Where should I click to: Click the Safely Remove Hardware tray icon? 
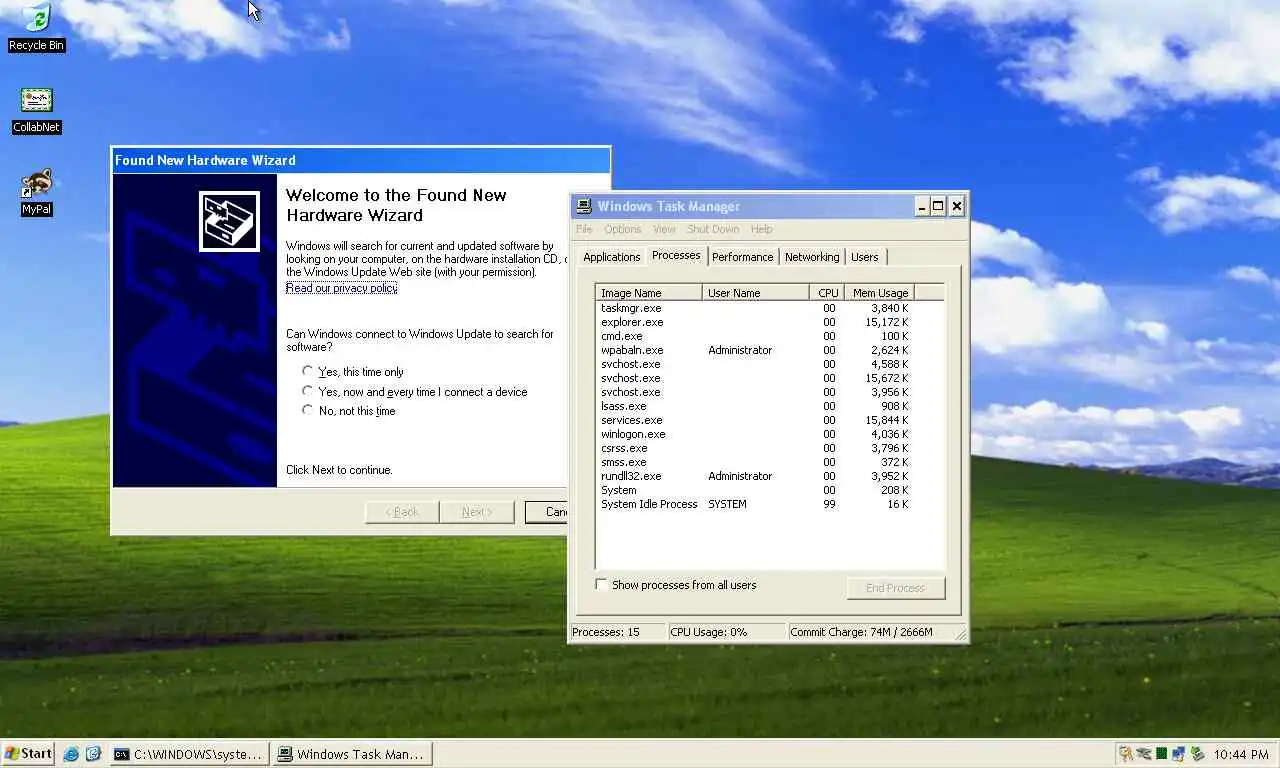[x=1197, y=754]
